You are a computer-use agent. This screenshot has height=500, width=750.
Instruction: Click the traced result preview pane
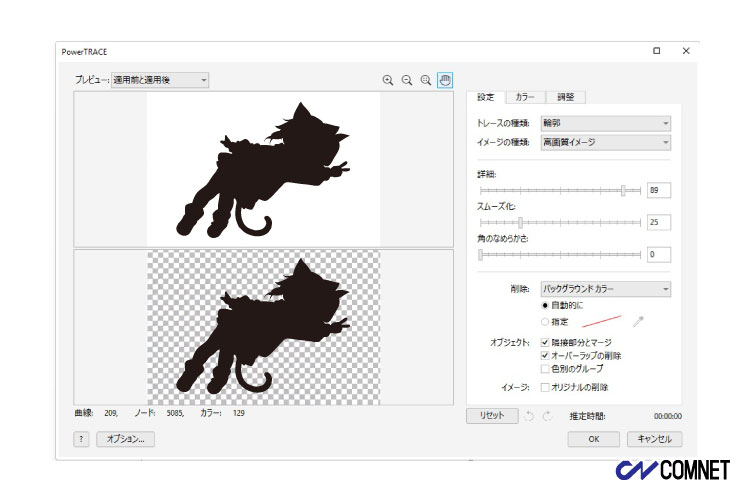[264, 327]
